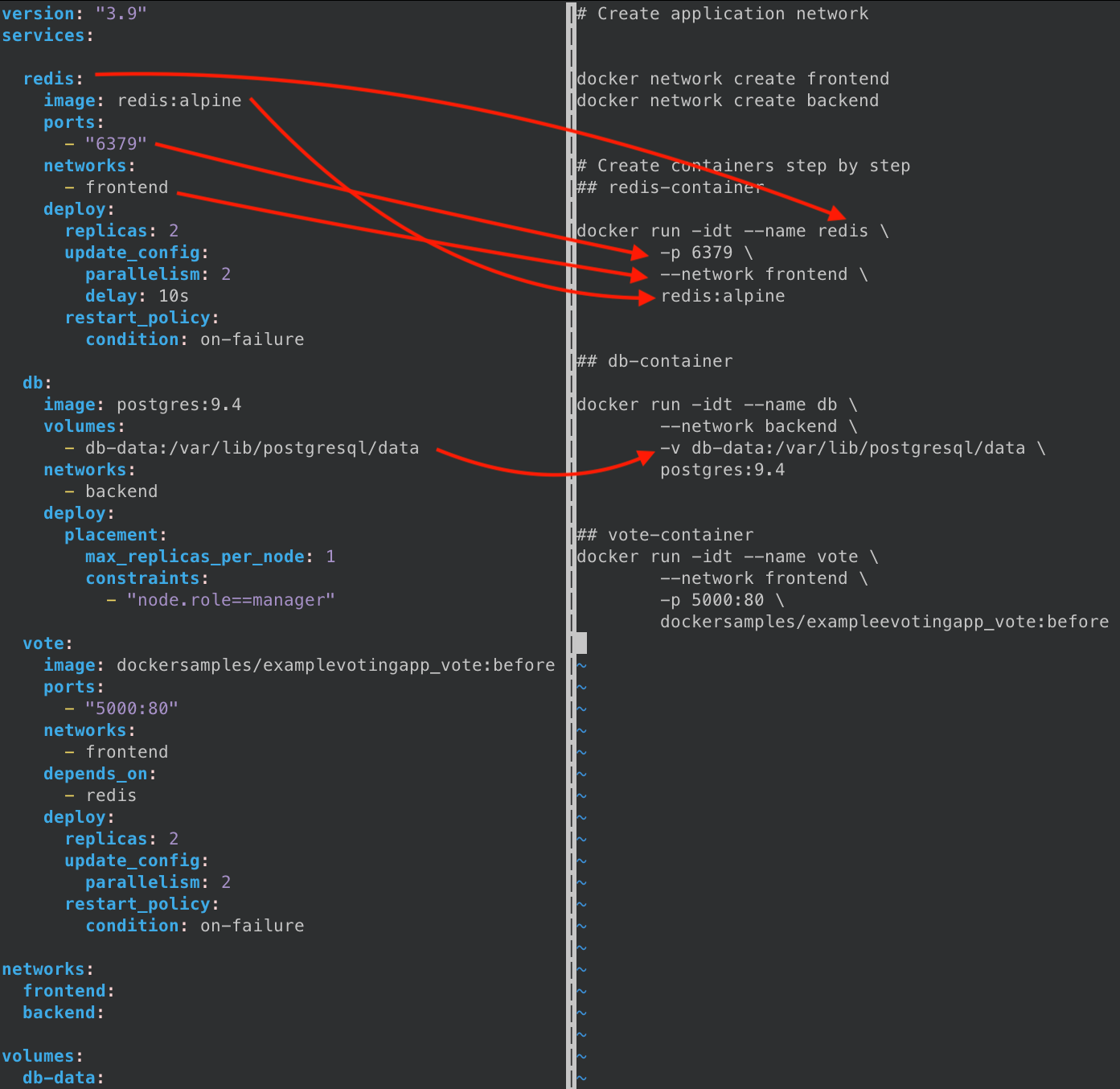This screenshot has width=1120, height=1089.
Task: Click the 'redis:' service key
Action: [x=53, y=79]
